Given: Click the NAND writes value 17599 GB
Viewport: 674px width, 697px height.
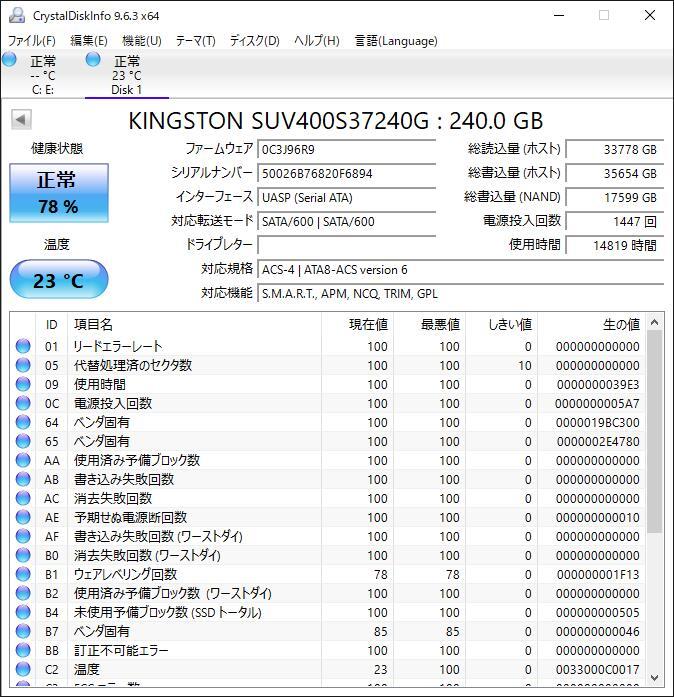Looking at the screenshot, I should point(614,197).
